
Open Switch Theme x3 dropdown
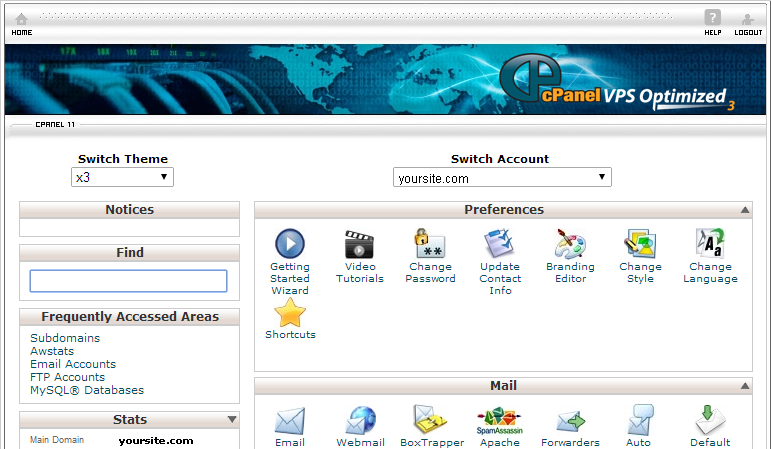(122, 177)
